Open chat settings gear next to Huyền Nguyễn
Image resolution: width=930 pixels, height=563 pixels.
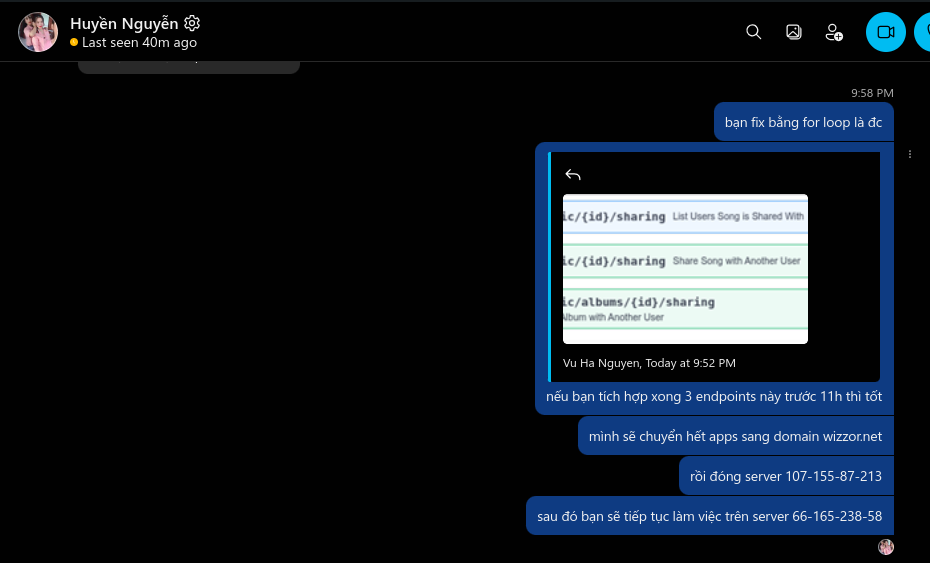click(193, 23)
